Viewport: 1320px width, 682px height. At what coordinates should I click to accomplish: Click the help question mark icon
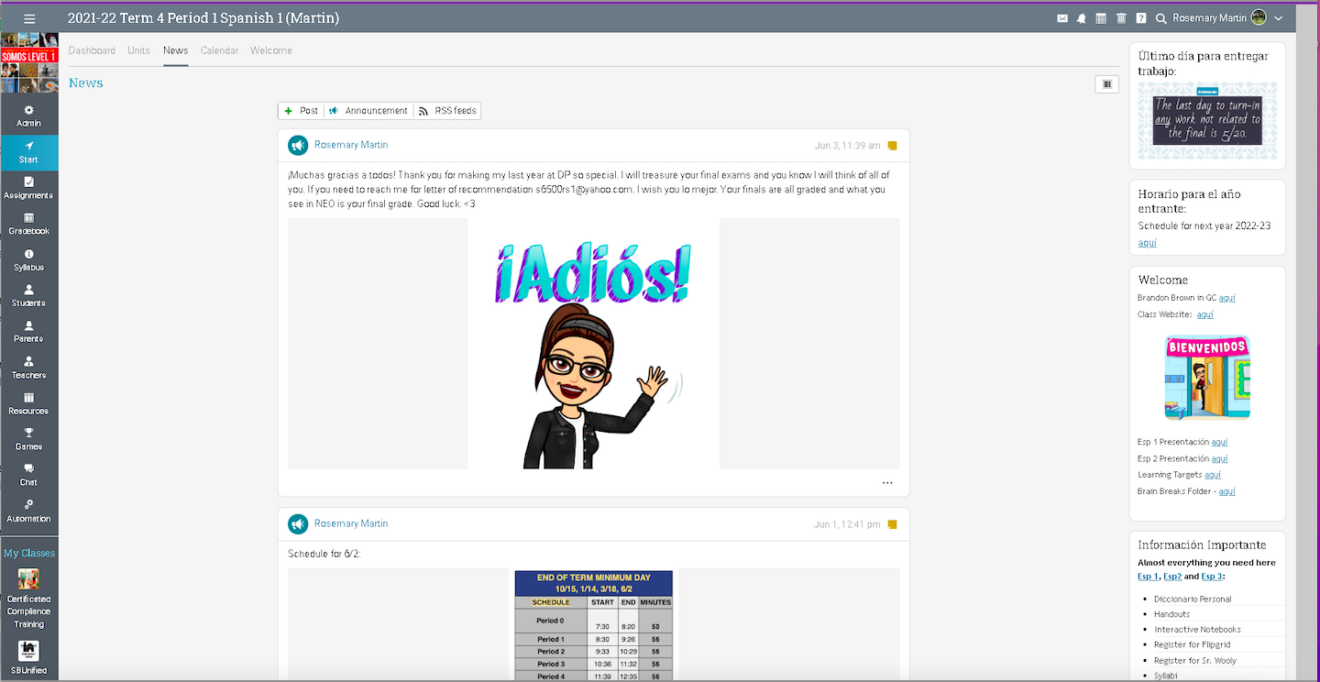click(x=1141, y=18)
